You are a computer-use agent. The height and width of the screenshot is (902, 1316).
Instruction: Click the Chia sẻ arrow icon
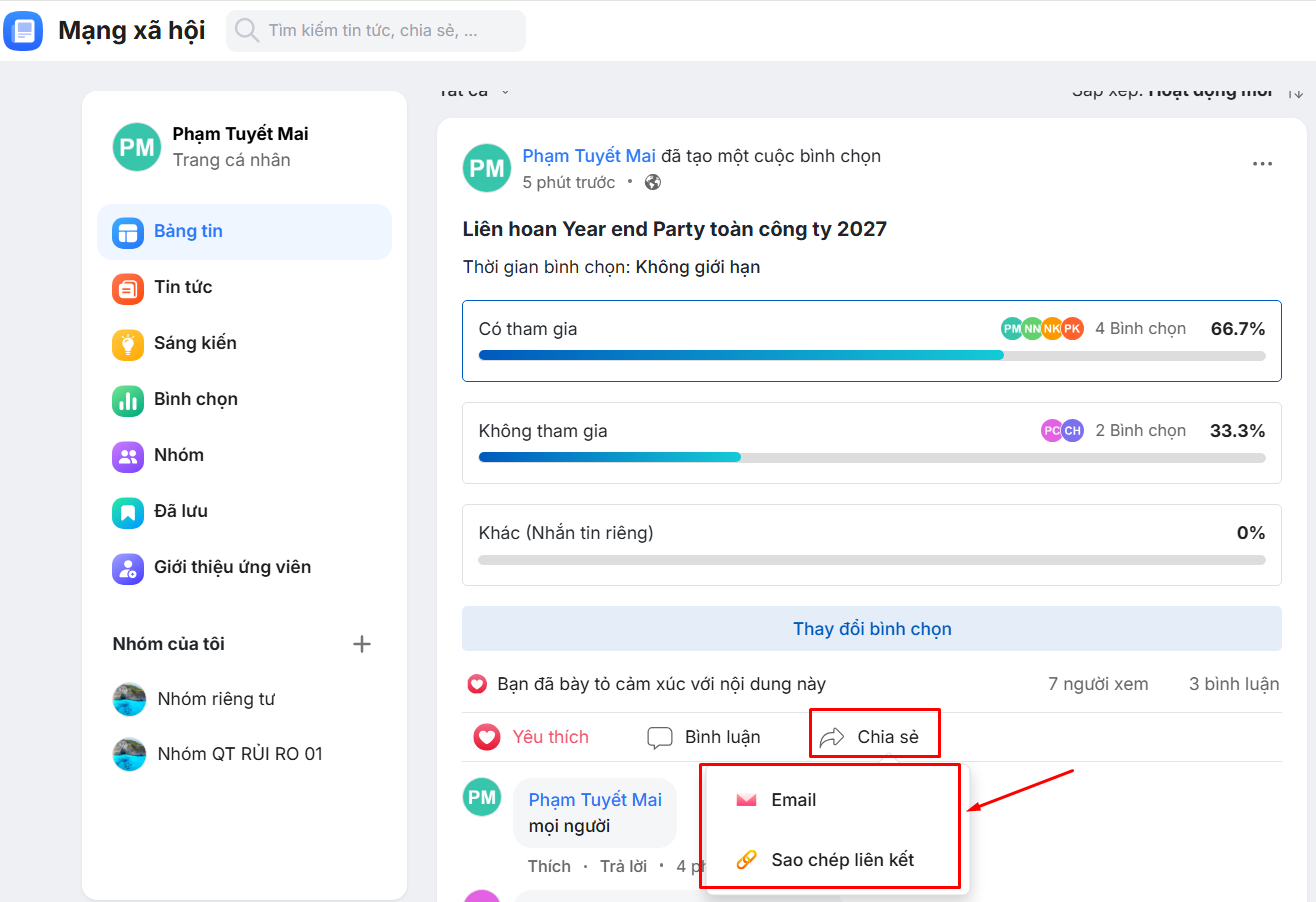coord(831,738)
